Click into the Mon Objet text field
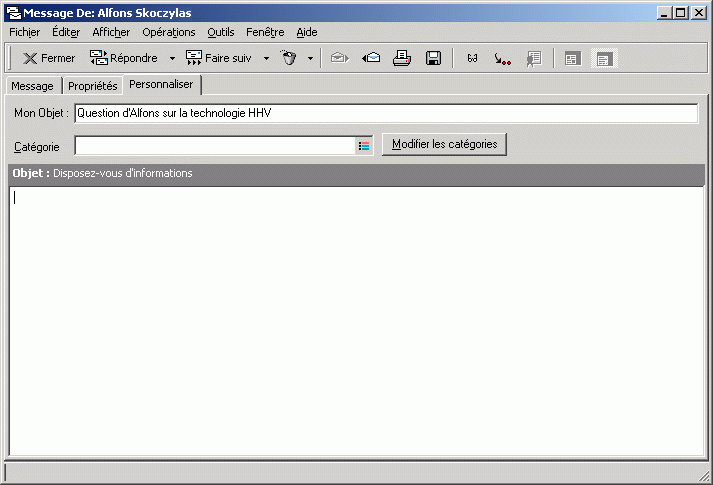The width and height of the screenshot is (713, 485). (x=386, y=113)
